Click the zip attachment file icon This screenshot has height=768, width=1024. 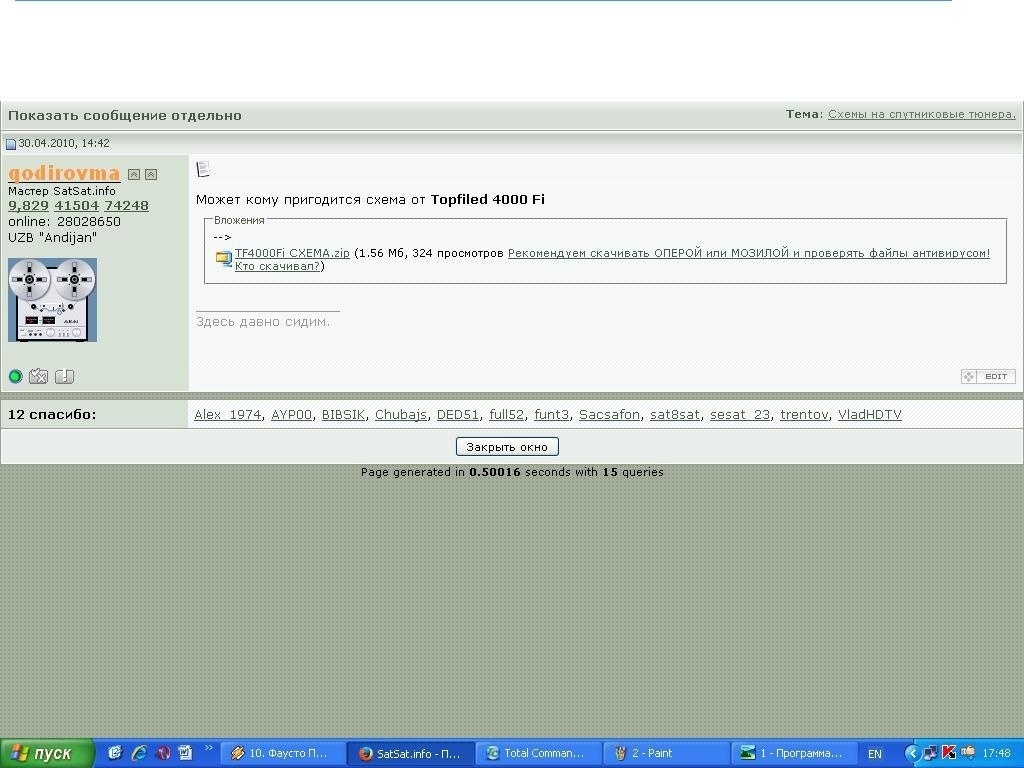tap(223, 258)
